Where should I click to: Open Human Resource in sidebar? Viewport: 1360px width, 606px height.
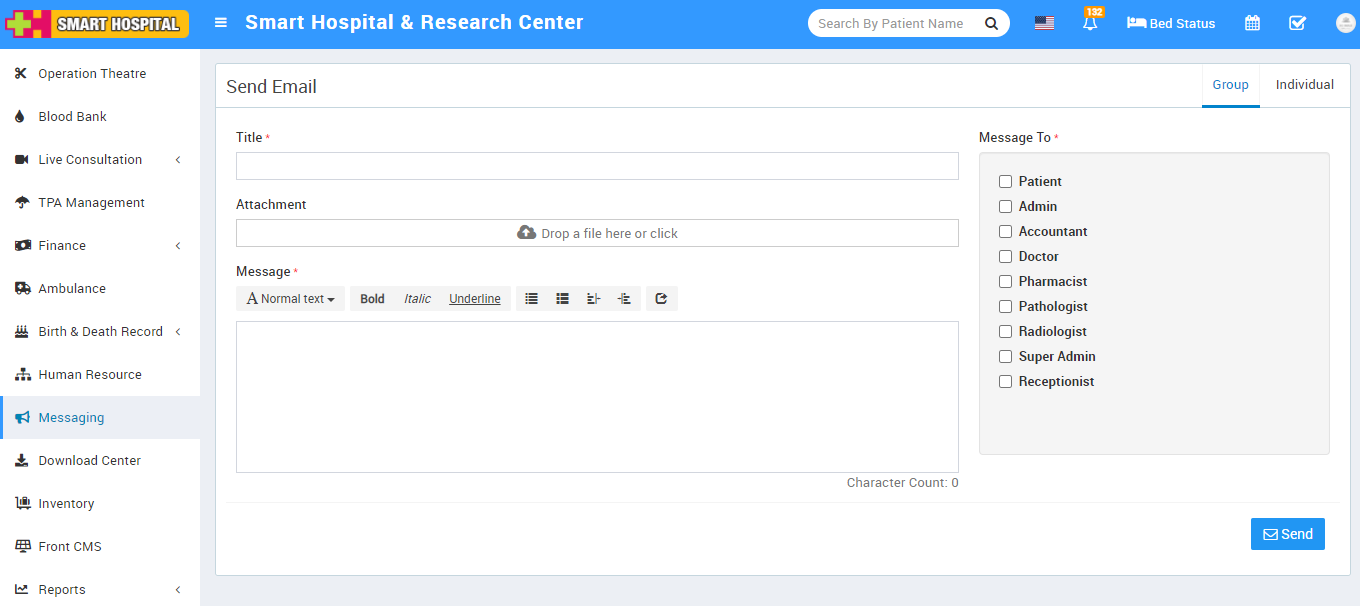(x=90, y=375)
